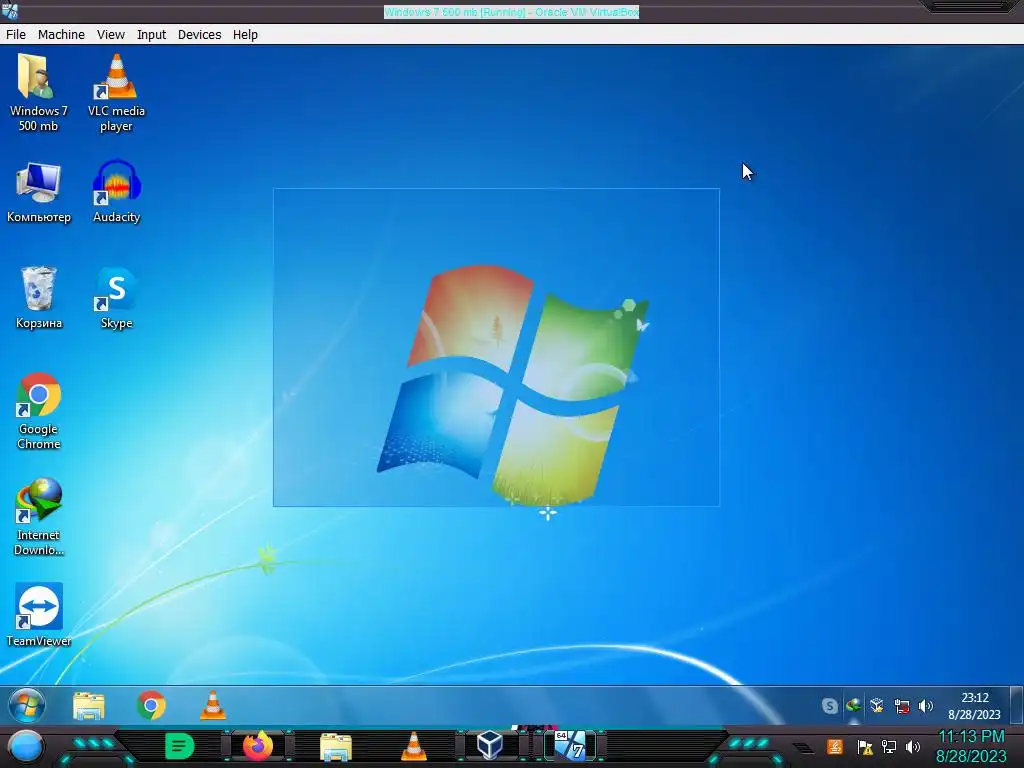Click the VirtualBox Guest Additions tray icon

point(877,706)
